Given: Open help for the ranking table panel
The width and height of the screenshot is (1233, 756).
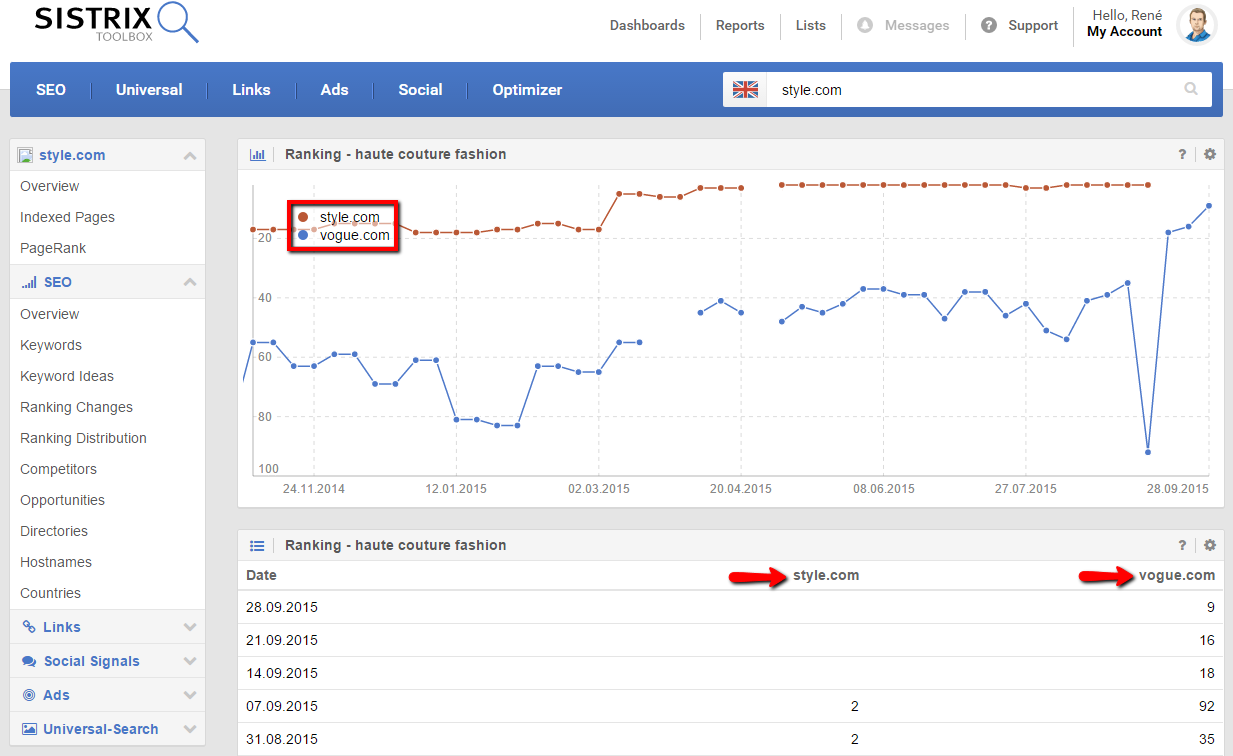Looking at the screenshot, I should click(x=1182, y=545).
